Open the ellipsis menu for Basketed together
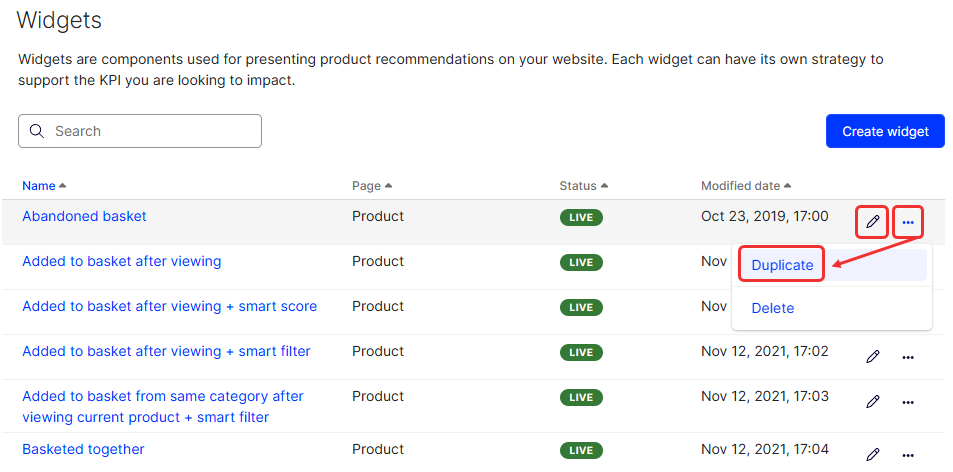 pyautogui.click(x=908, y=456)
